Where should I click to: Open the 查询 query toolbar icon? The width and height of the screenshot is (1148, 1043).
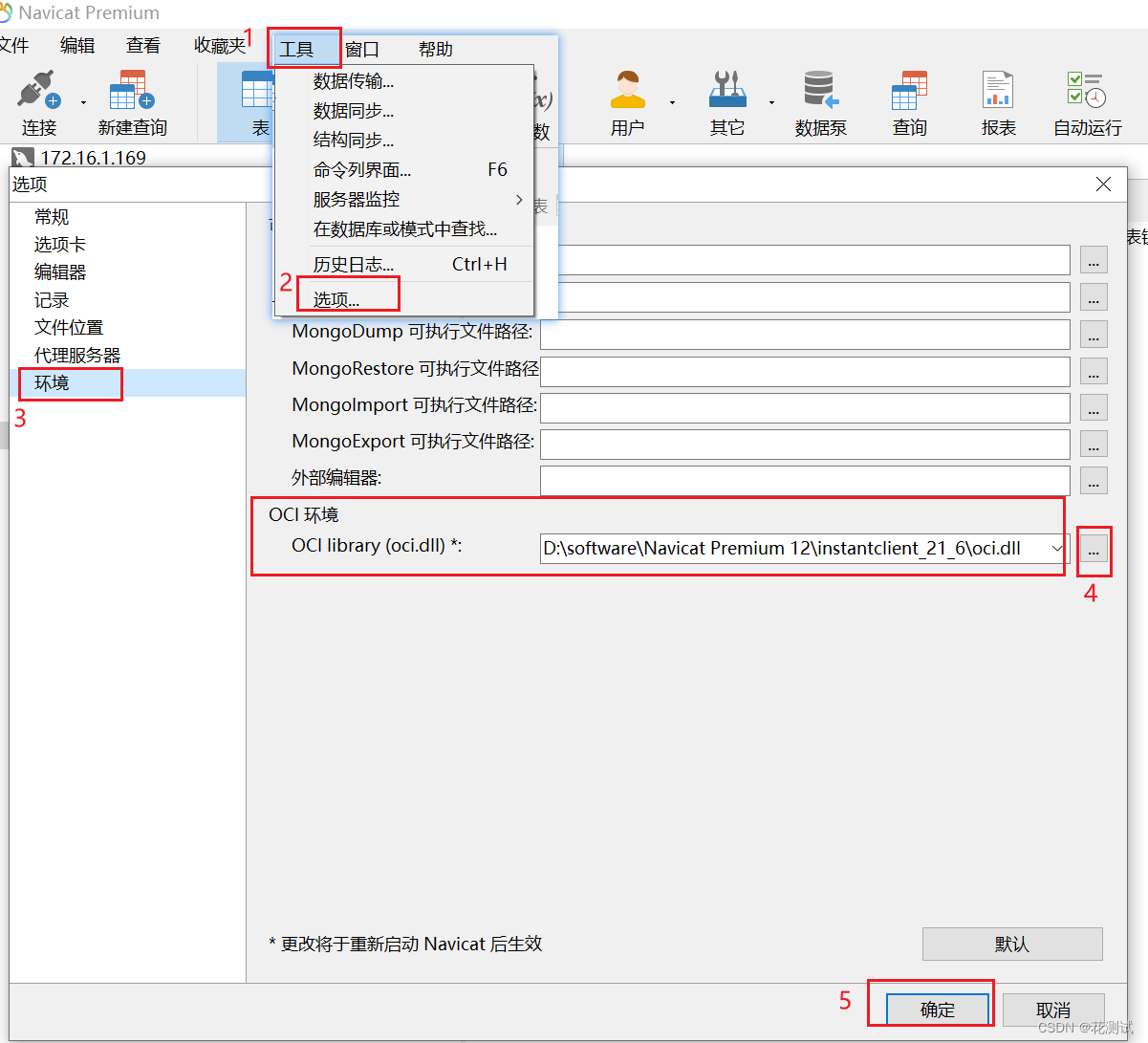click(910, 90)
